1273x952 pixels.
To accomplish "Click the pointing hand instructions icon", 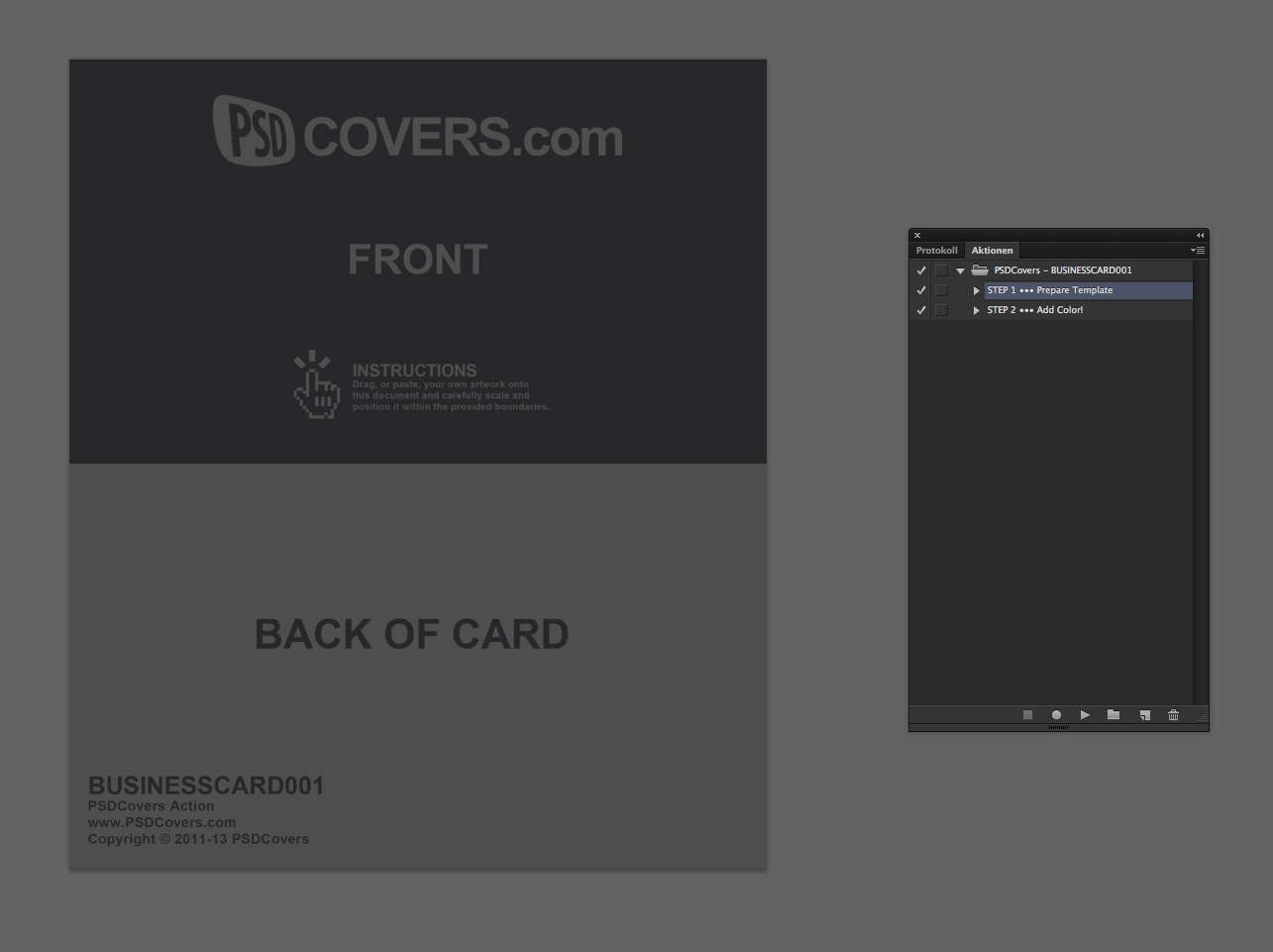I will pos(316,384).
